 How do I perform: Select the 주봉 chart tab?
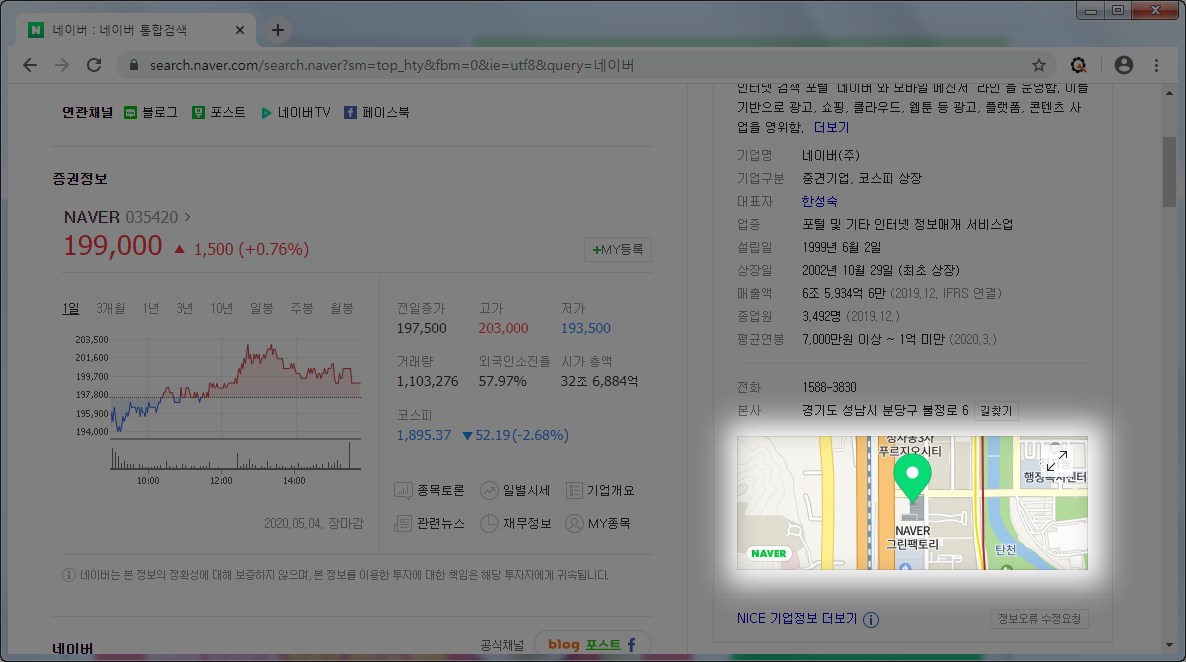[302, 308]
